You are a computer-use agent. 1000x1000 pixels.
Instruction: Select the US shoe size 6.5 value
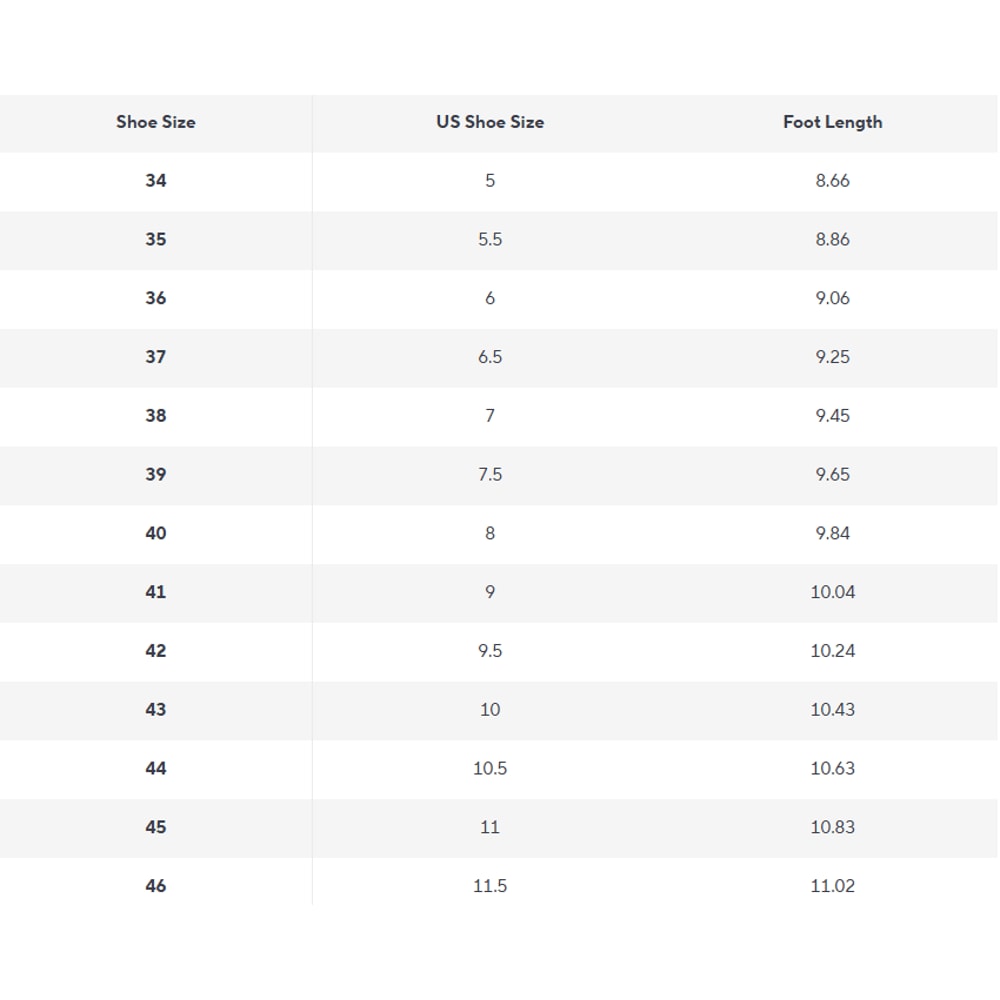pos(490,357)
